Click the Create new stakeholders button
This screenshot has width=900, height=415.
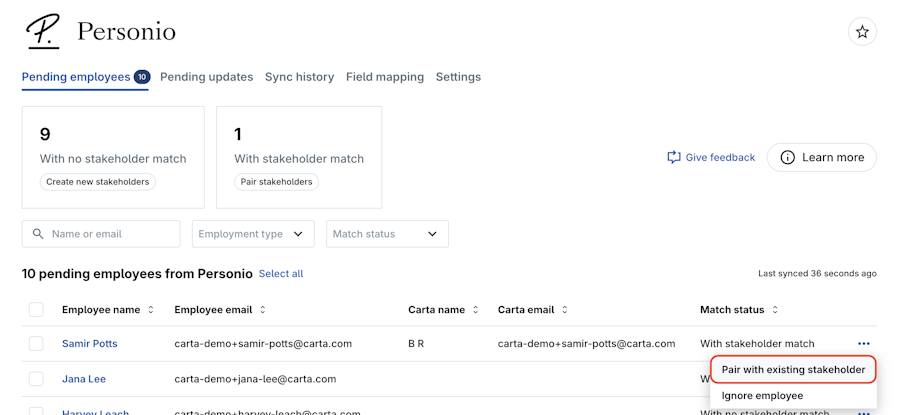(98, 182)
